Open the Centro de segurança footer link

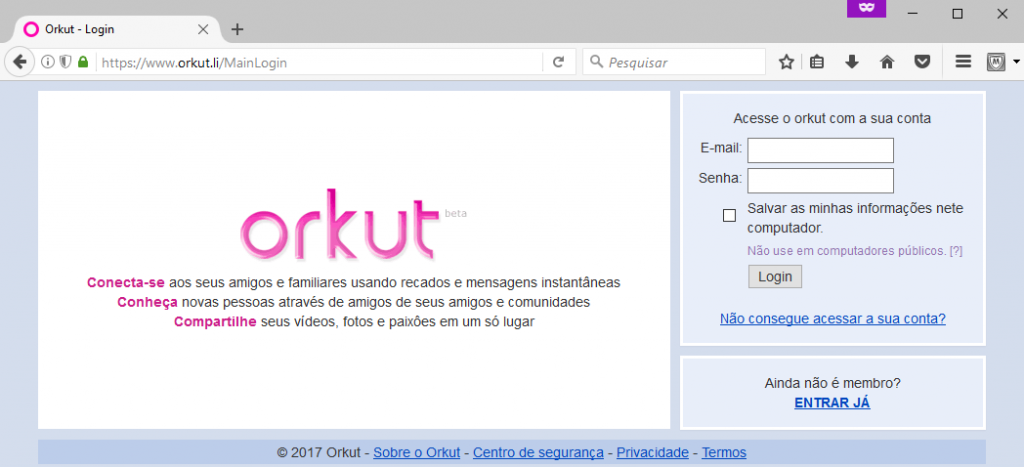538,453
